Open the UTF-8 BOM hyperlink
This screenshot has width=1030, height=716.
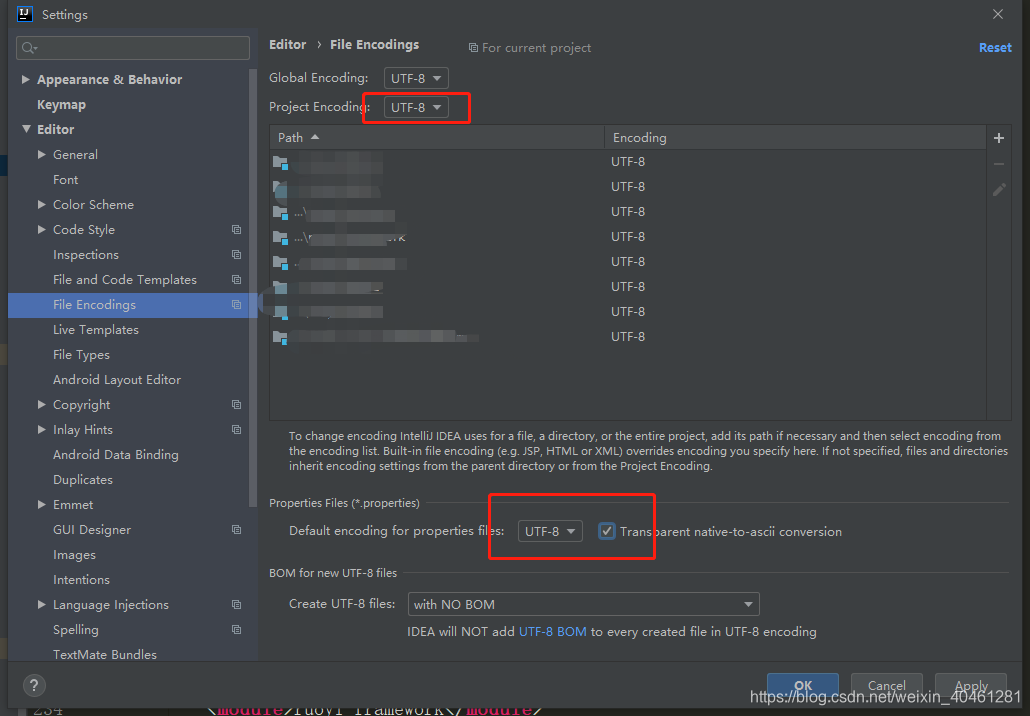coord(552,631)
